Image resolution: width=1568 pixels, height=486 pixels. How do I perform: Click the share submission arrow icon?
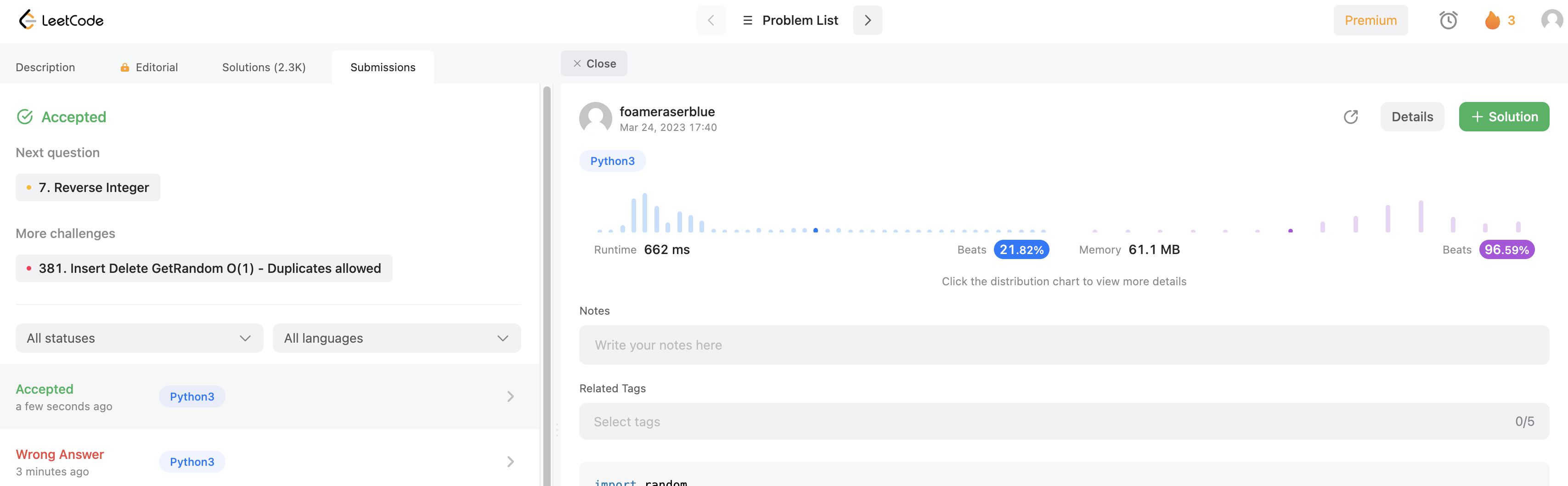pos(1351,117)
